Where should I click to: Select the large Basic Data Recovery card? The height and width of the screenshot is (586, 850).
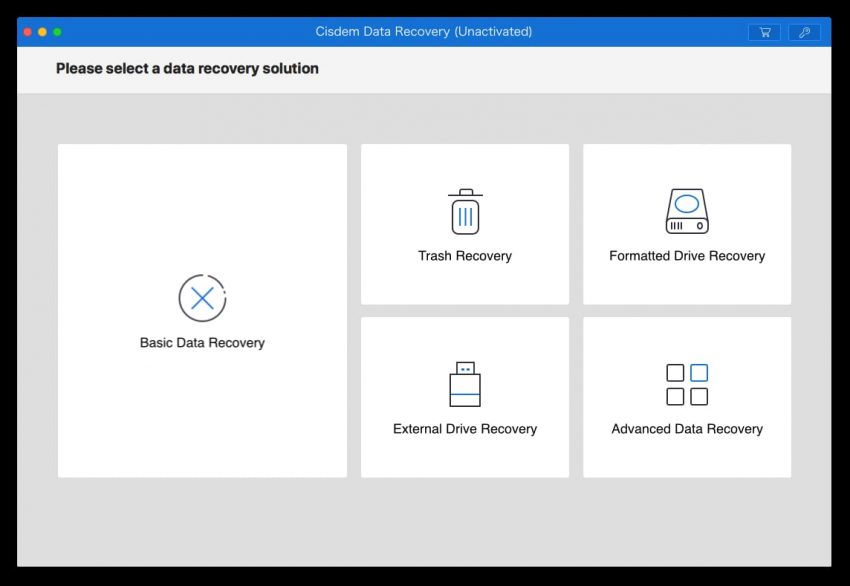[x=202, y=311]
